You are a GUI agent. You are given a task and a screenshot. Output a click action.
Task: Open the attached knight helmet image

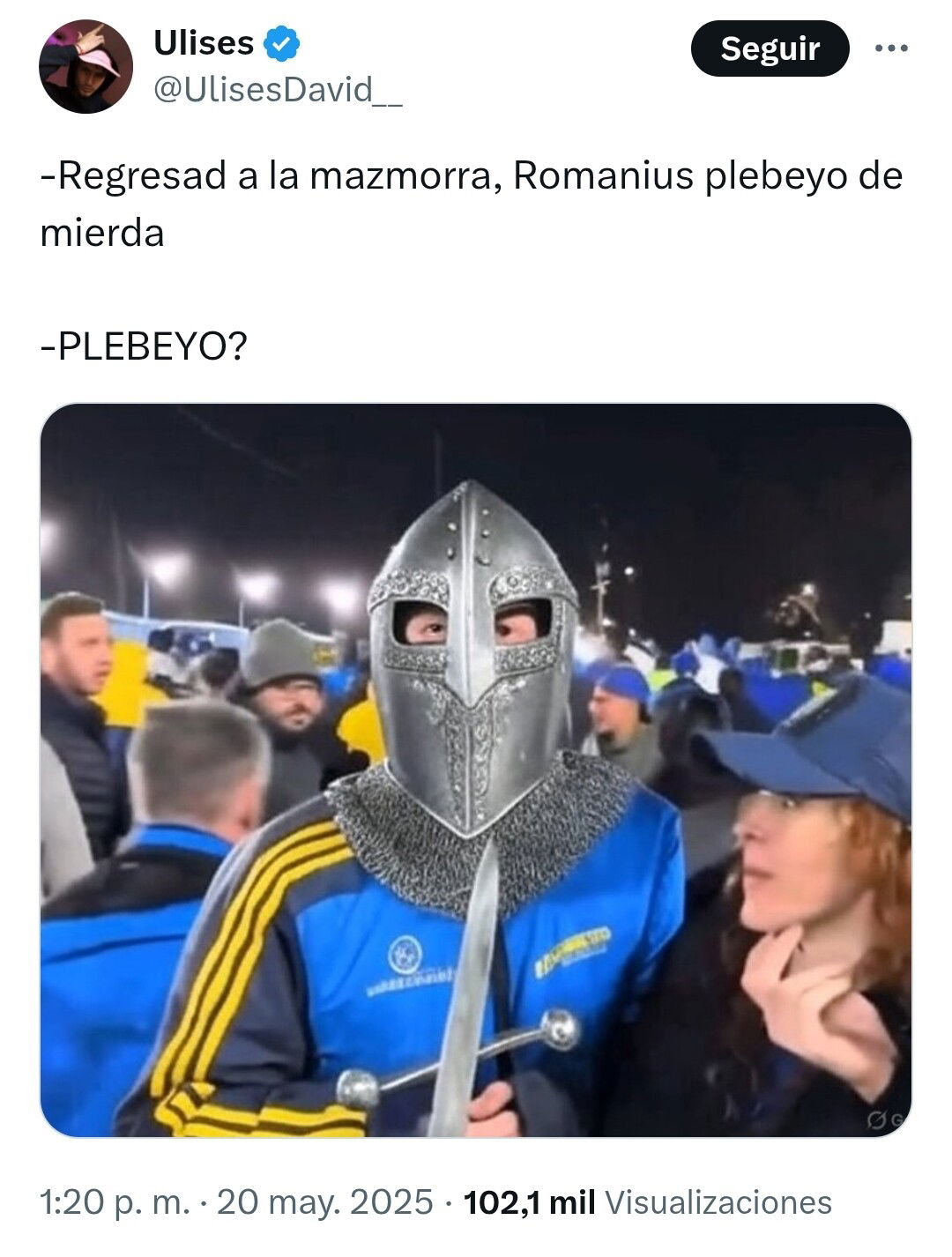(x=476, y=770)
